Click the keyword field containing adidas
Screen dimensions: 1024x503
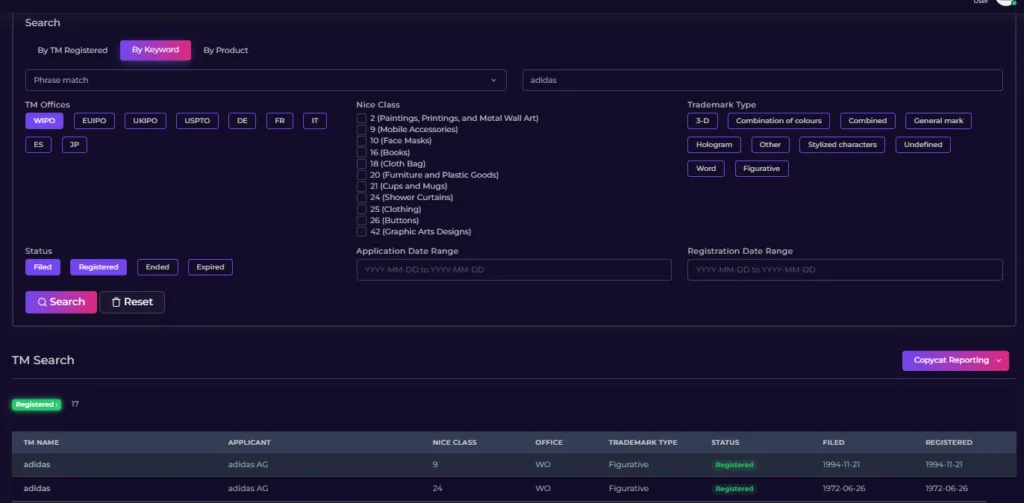(x=762, y=80)
